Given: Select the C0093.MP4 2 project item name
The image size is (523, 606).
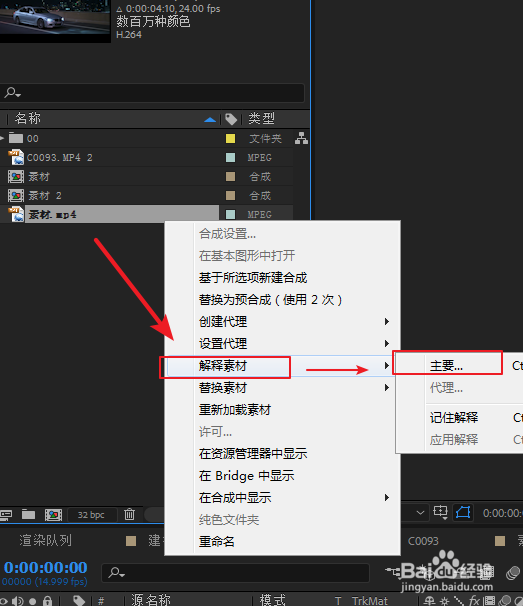Looking at the screenshot, I should point(60,158).
